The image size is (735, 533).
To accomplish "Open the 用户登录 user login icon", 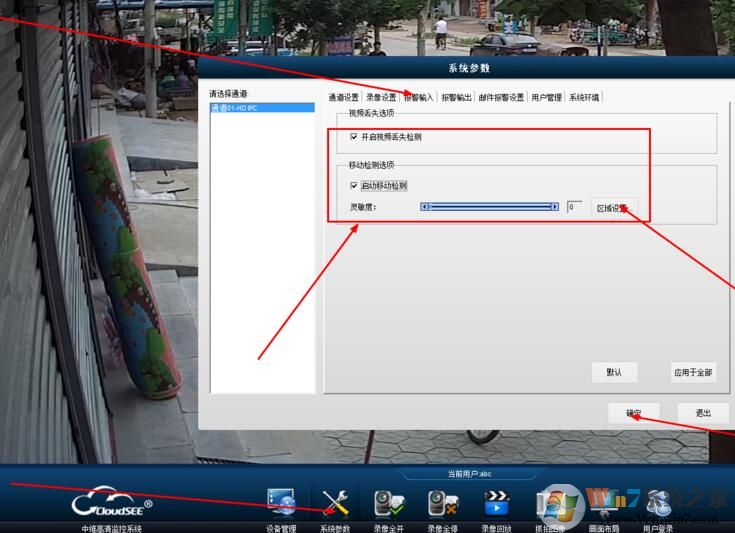I will click(x=658, y=503).
